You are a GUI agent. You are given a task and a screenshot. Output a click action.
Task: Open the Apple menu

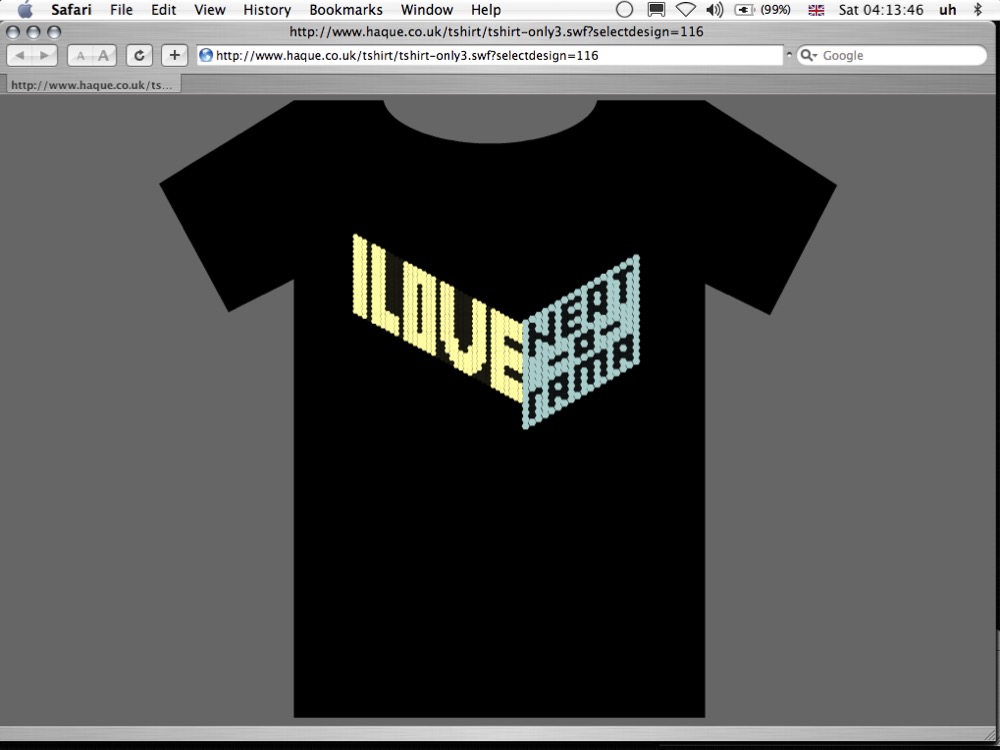tap(25, 10)
